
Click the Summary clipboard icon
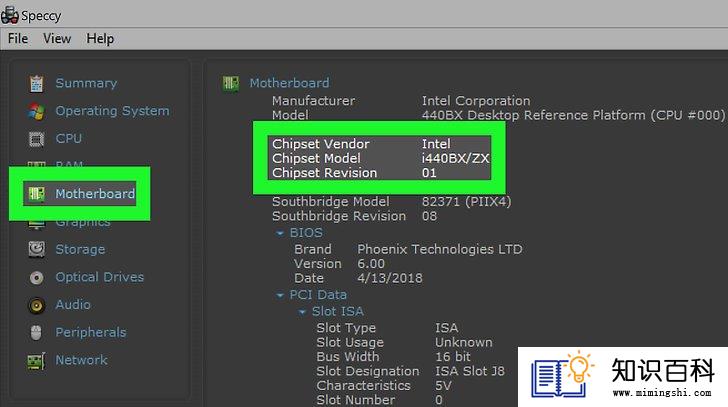(x=36, y=84)
